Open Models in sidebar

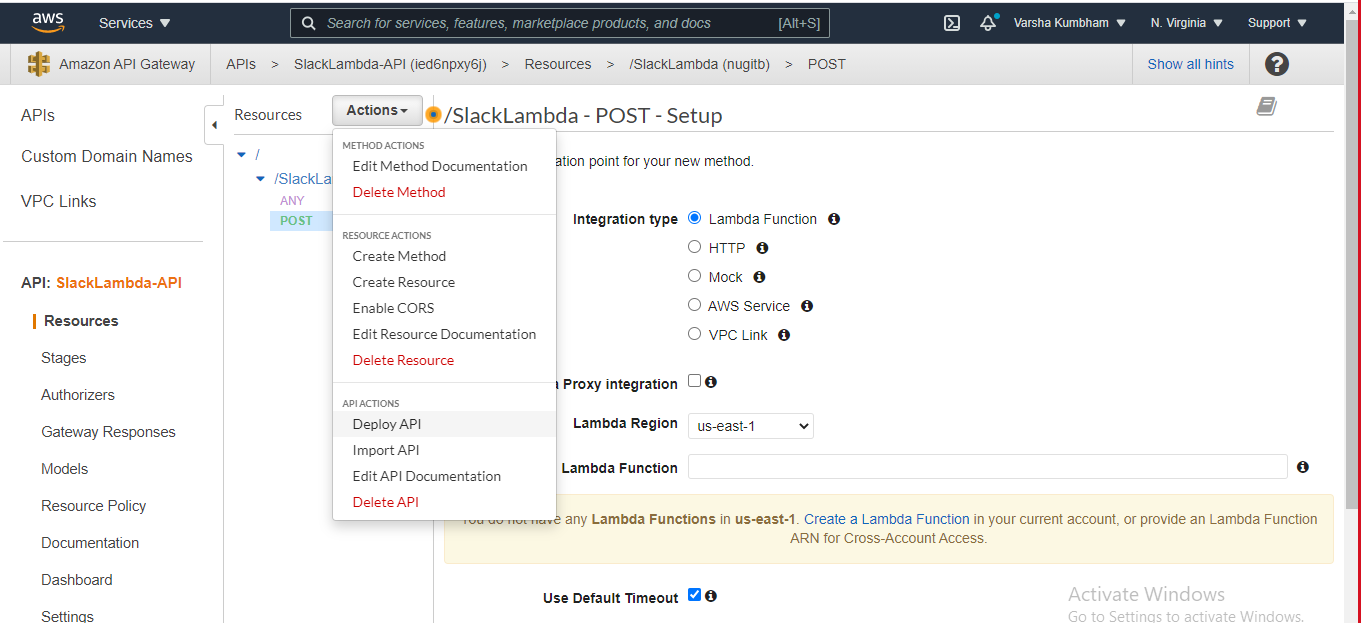65,469
